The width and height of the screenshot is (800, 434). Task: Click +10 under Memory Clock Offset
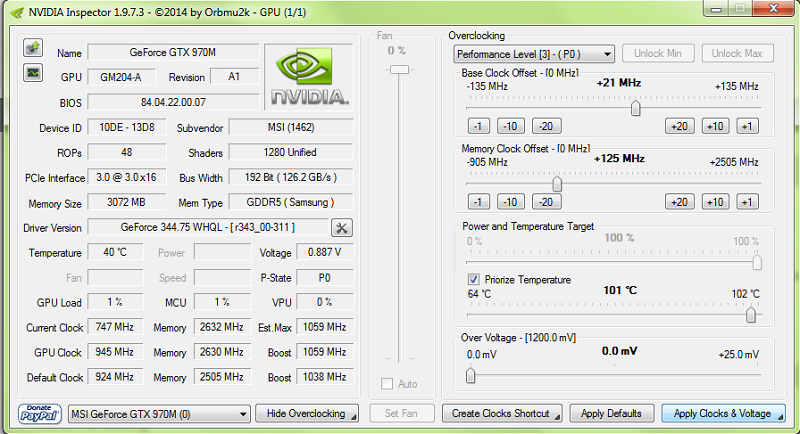715,202
